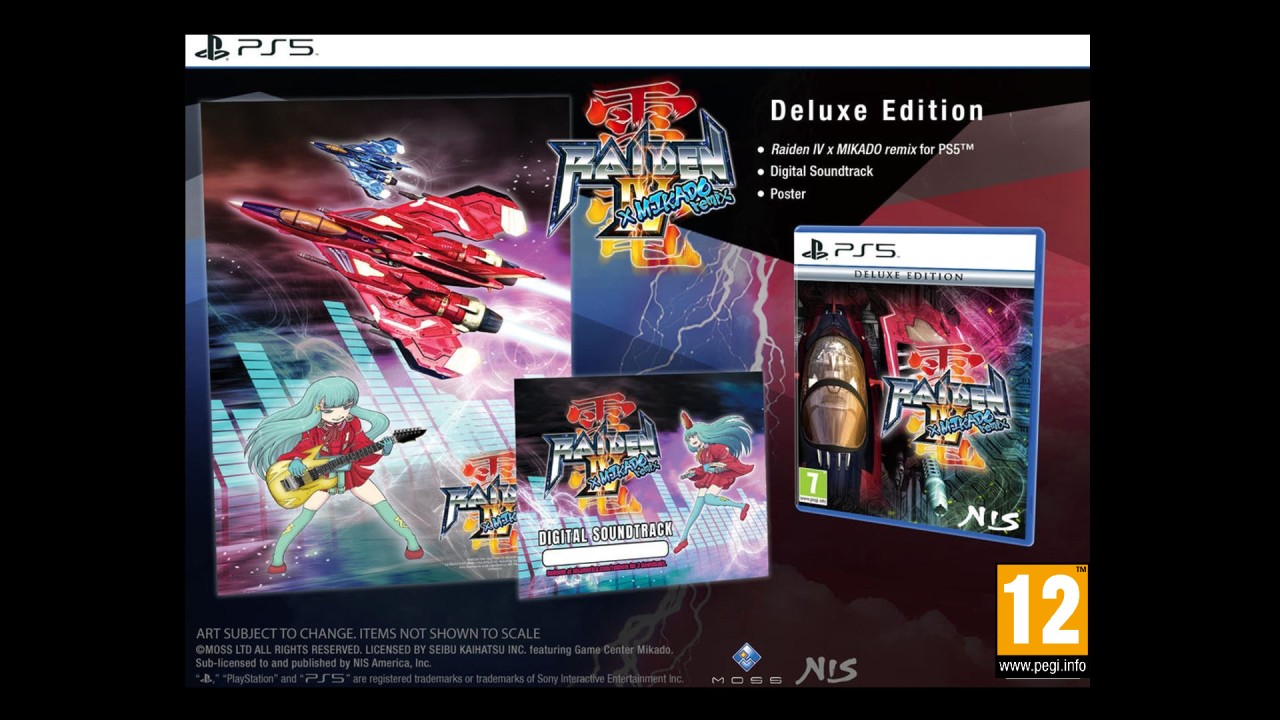Click the white code box on the soundtrack card
The height and width of the screenshot is (720, 1280).
click(604, 552)
